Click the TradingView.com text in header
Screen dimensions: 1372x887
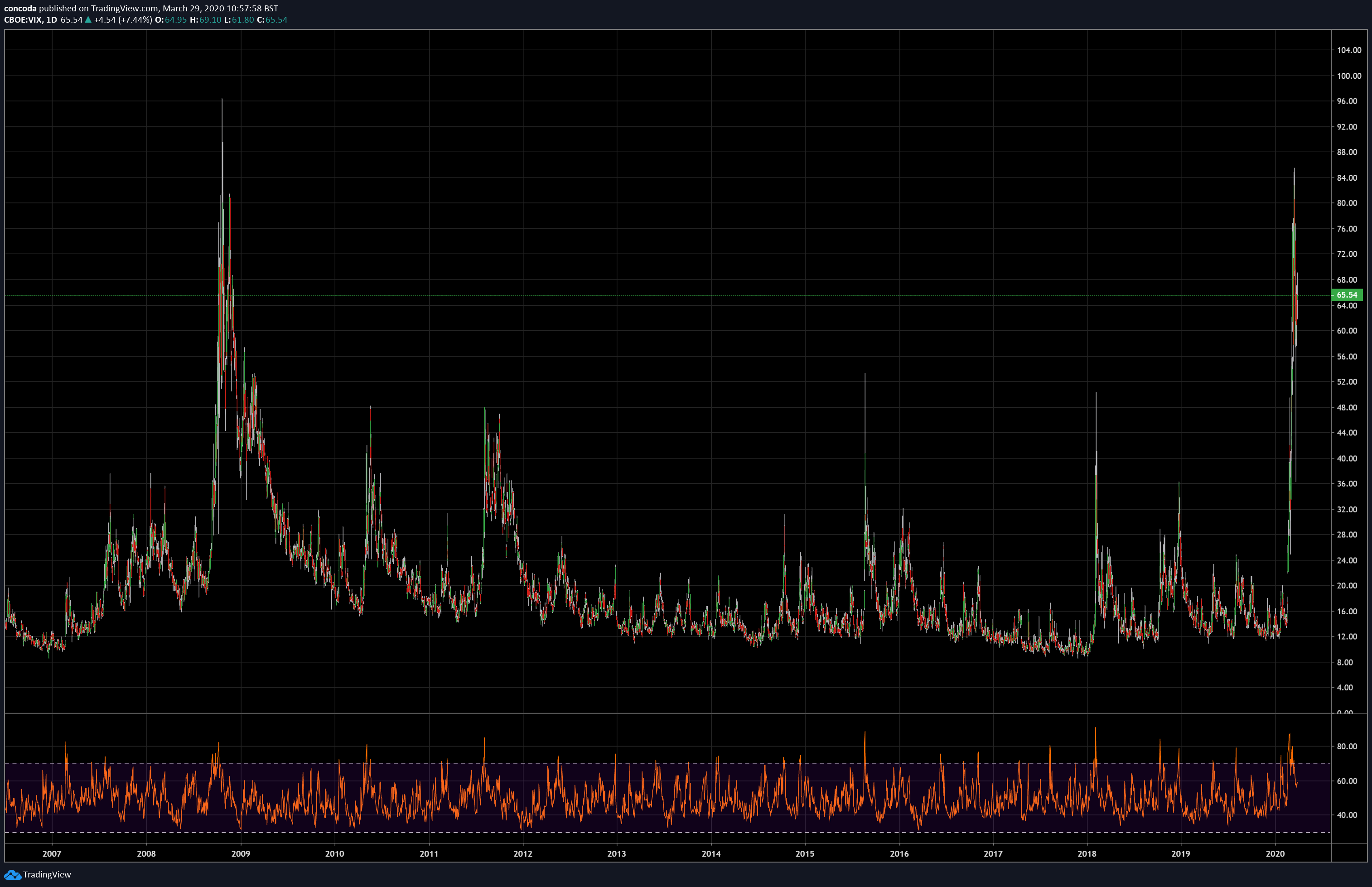pyautogui.click(x=125, y=8)
